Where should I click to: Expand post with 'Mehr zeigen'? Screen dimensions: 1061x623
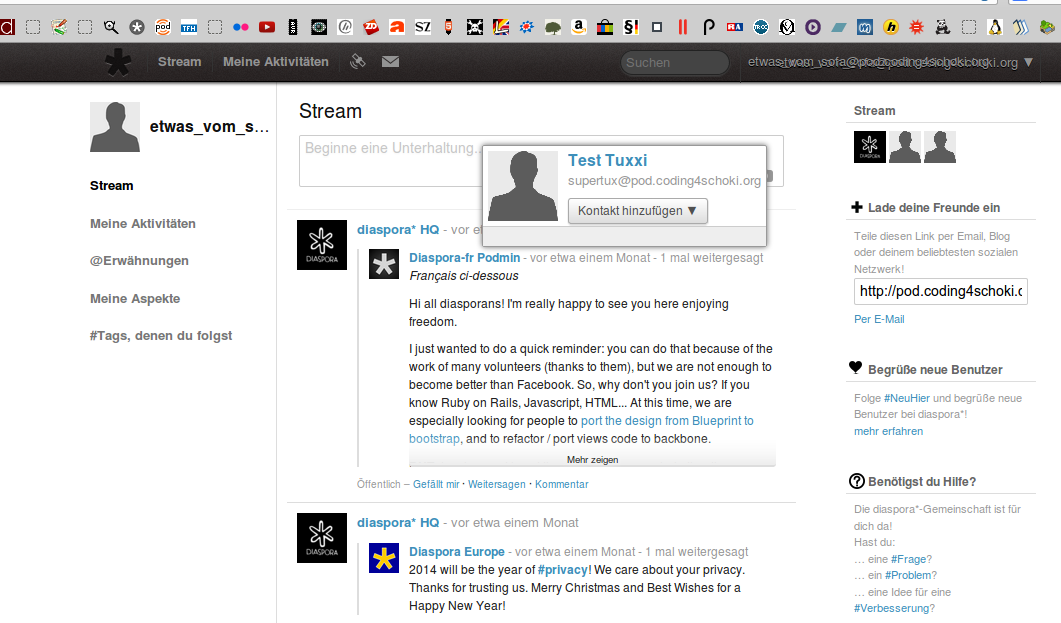click(x=592, y=460)
